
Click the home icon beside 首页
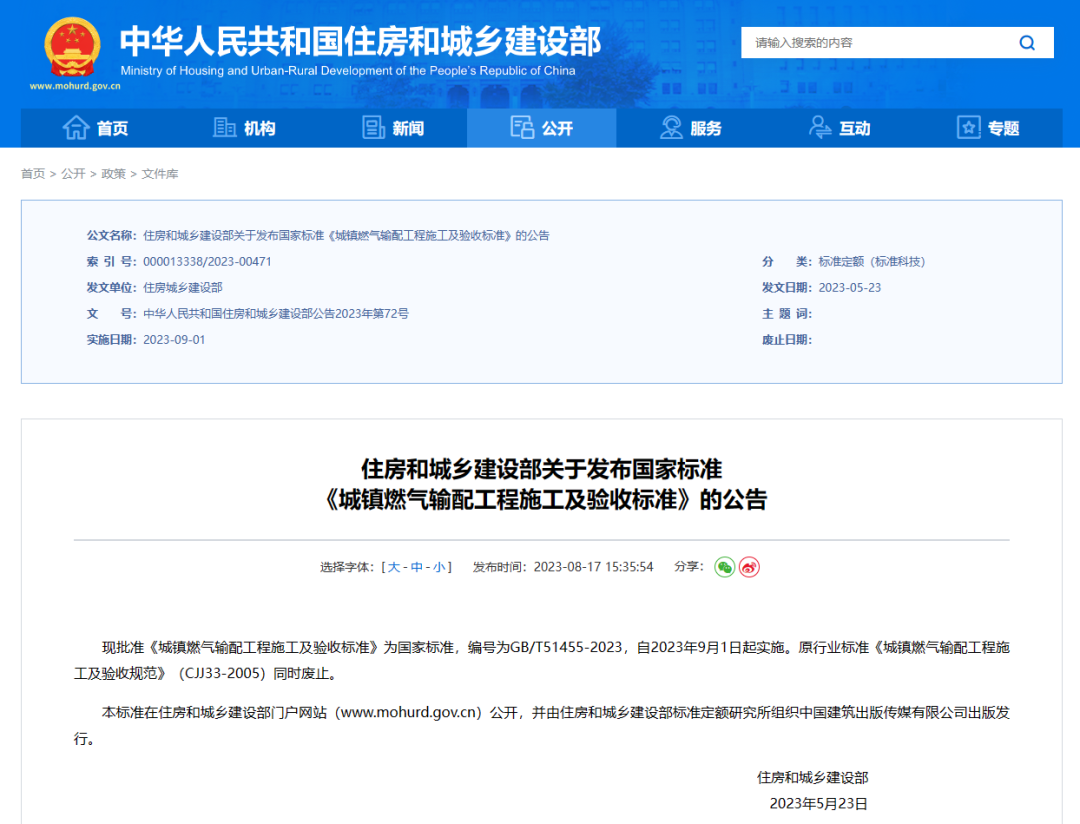coord(76,127)
